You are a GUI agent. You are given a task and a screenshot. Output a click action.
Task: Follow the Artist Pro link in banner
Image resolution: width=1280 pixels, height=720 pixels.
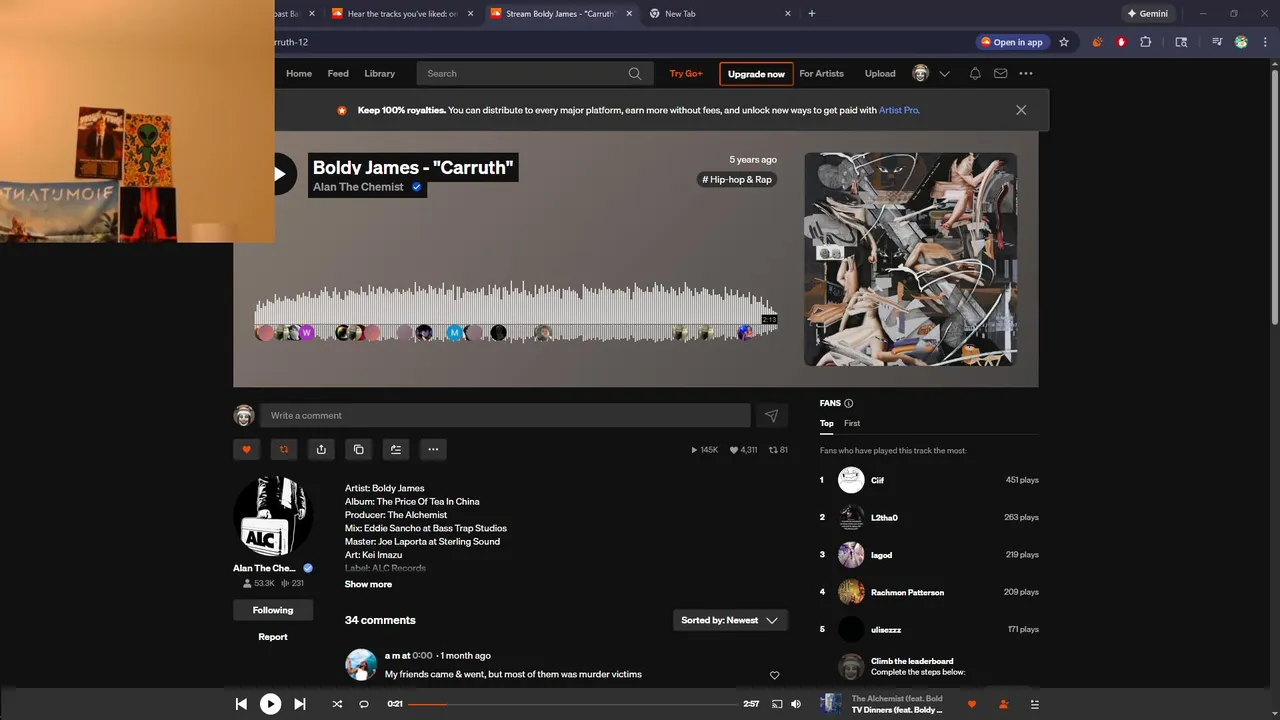pos(899,110)
